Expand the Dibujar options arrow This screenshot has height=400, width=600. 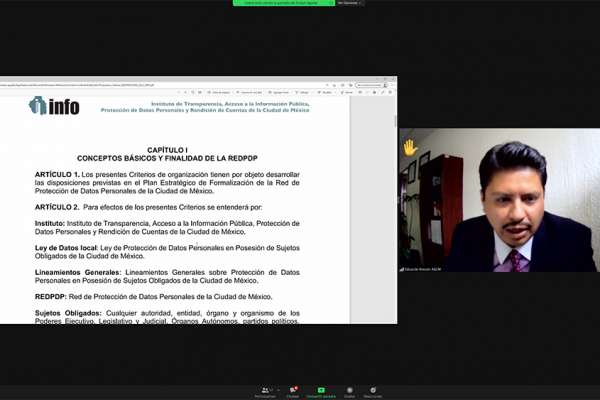(313, 92)
